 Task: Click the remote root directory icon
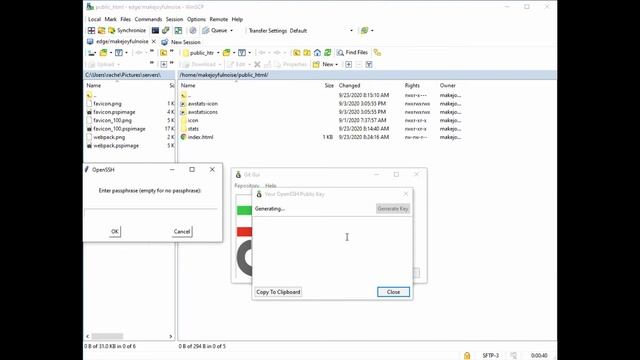pos(307,53)
